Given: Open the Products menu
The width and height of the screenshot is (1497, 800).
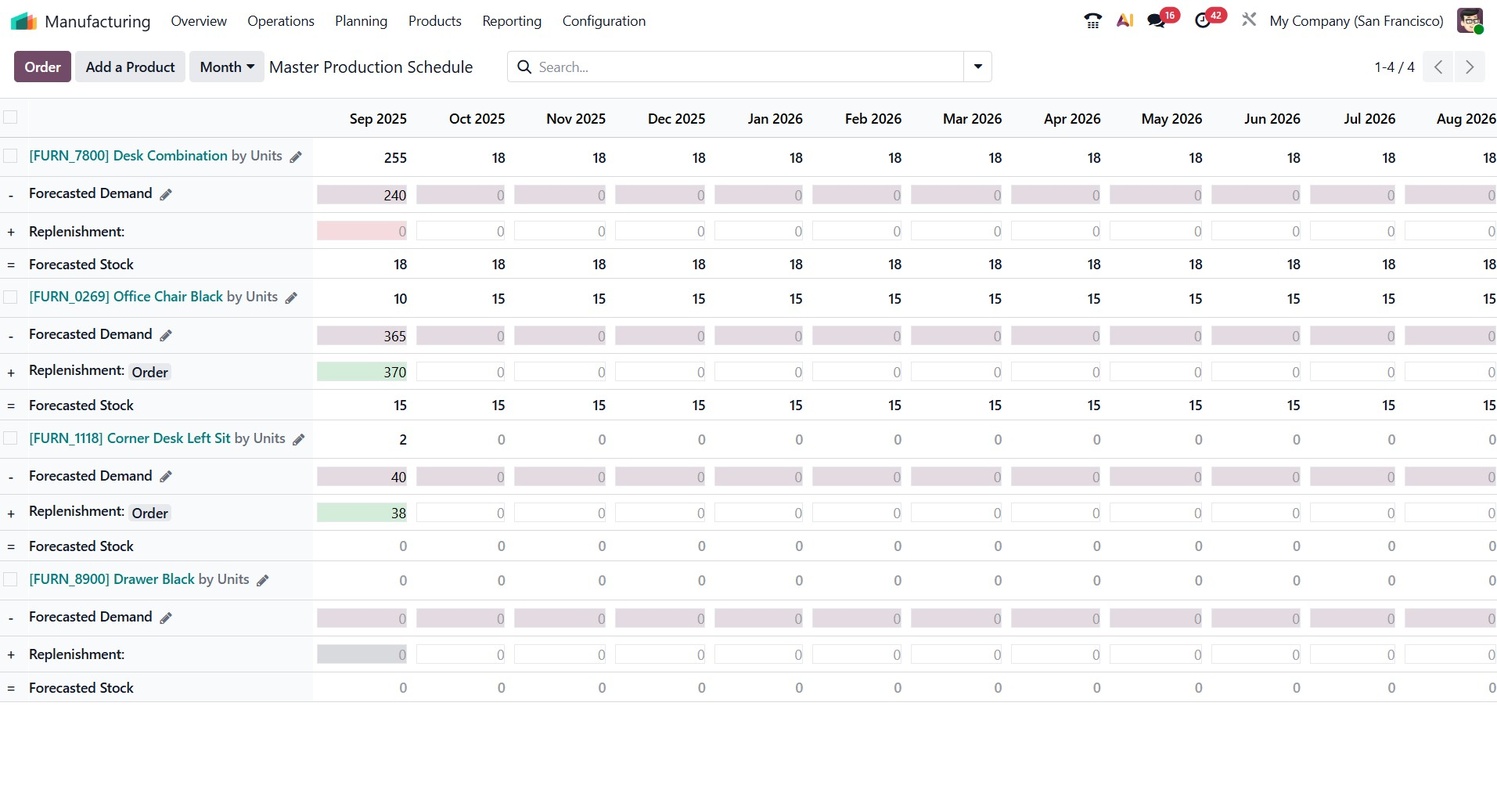Looking at the screenshot, I should point(435,21).
